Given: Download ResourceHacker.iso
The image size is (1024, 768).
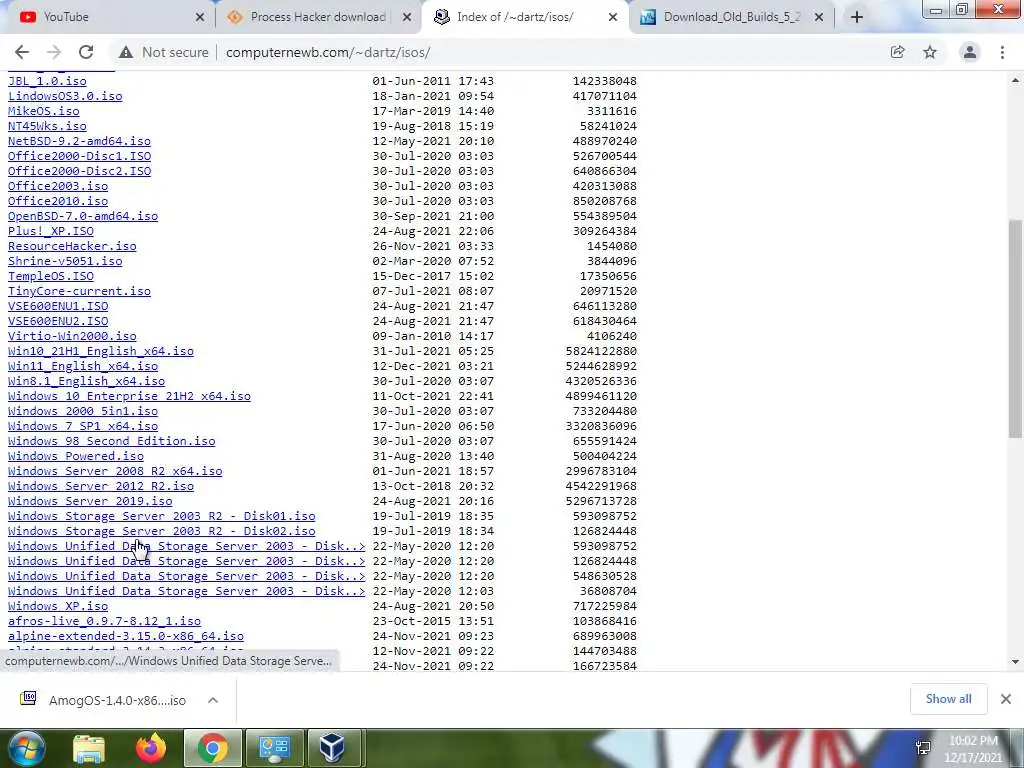Looking at the screenshot, I should 72,246.
